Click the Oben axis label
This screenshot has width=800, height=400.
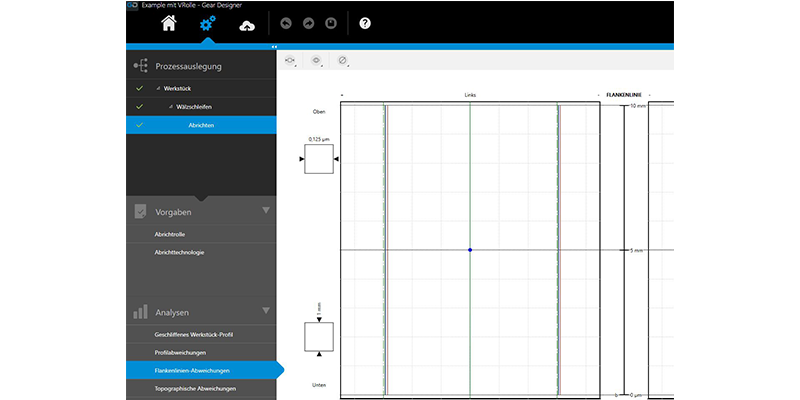coord(319,111)
